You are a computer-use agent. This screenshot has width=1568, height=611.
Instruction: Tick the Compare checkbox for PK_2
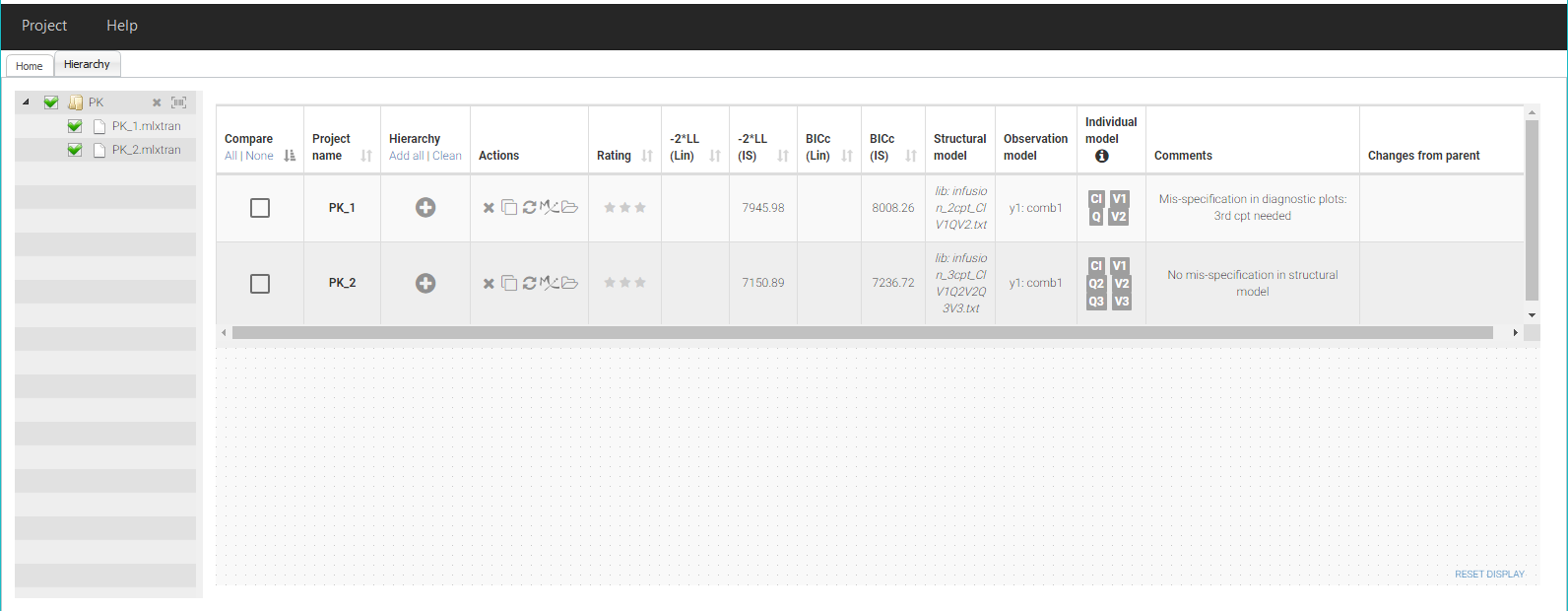(260, 284)
